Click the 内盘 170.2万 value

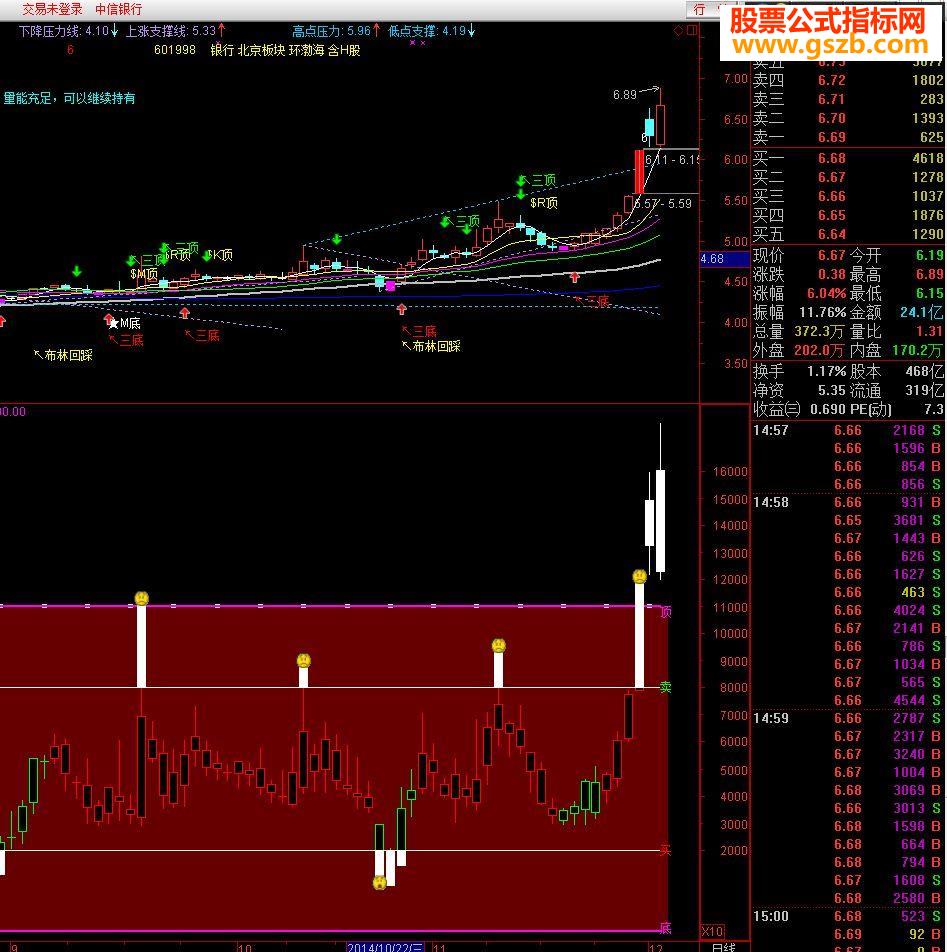point(917,350)
